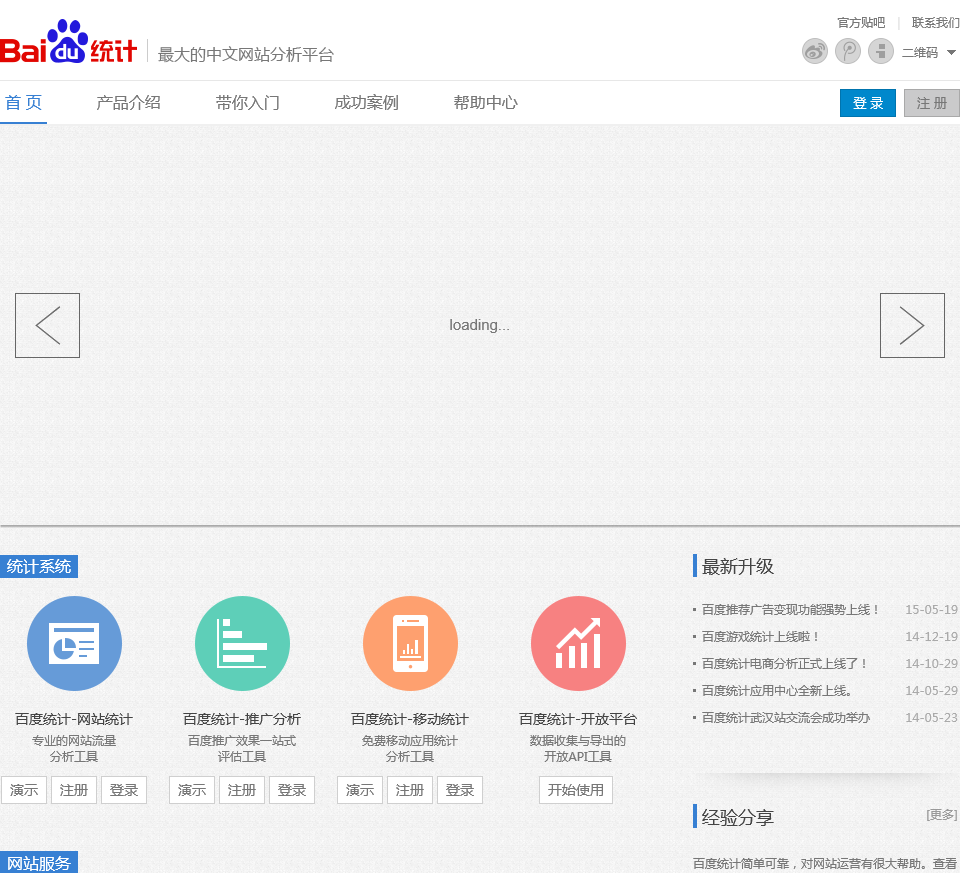Open 帮助中心 navigation item
Image resolution: width=960 pixels, height=873 pixels.
486,102
